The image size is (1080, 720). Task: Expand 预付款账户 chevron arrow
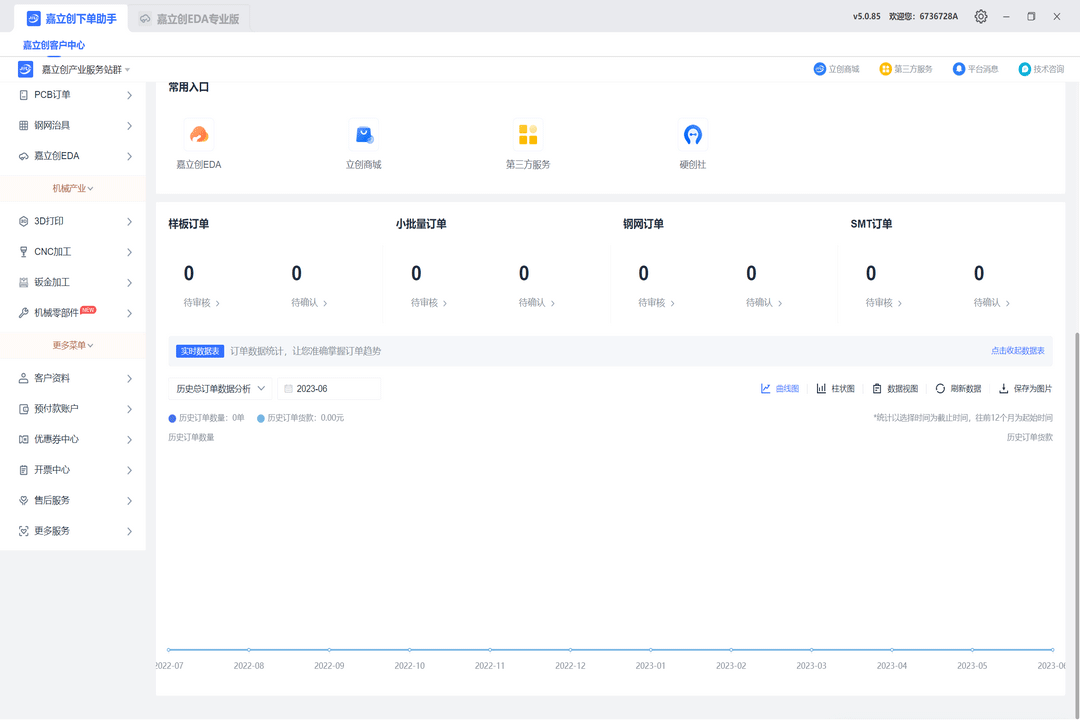[x=129, y=409]
